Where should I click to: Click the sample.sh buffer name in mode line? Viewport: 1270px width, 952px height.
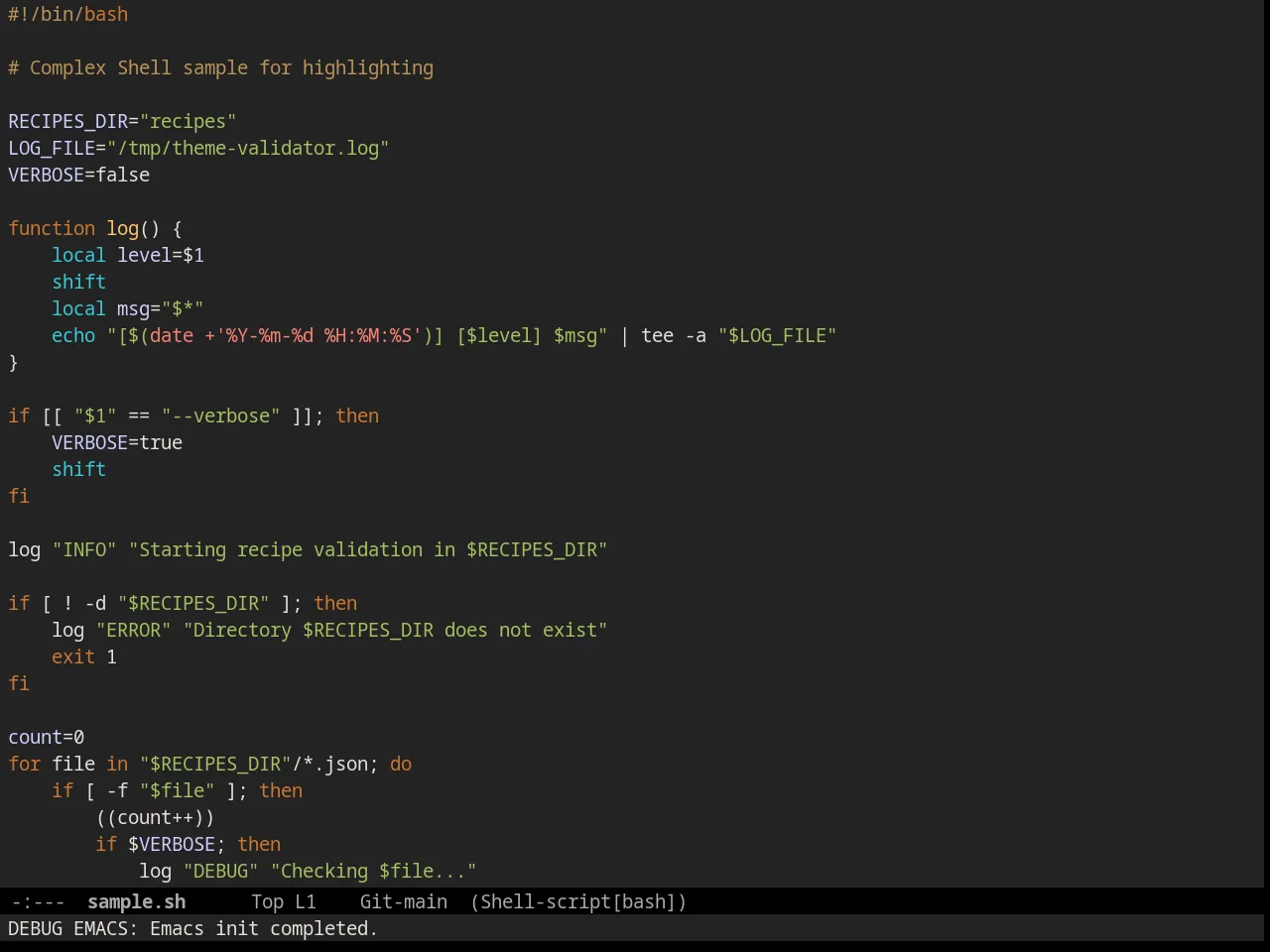136,901
